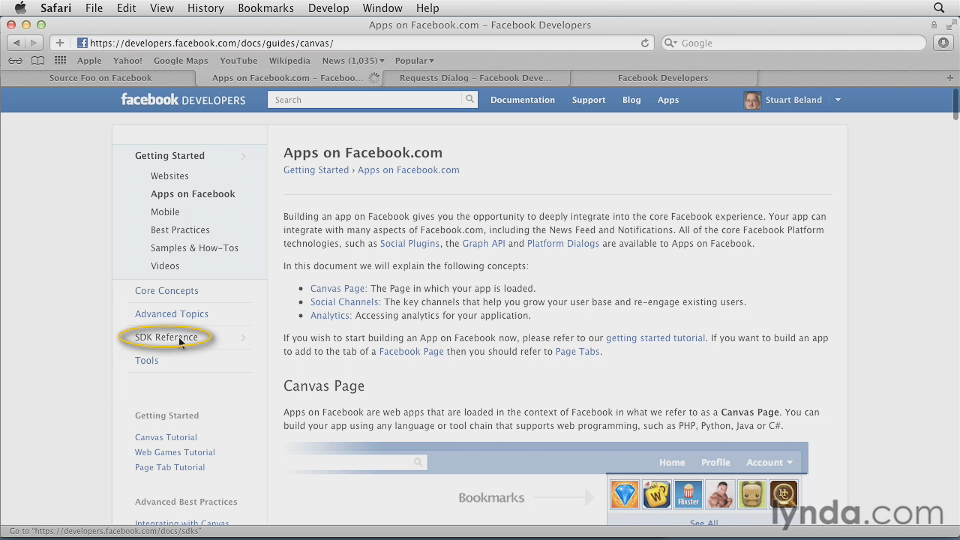Click the Safari back navigation arrow

tap(16, 43)
